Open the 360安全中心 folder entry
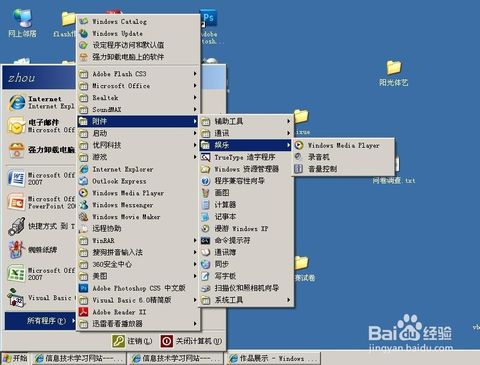This screenshot has height=365, width=480. (x=138, y=264)
